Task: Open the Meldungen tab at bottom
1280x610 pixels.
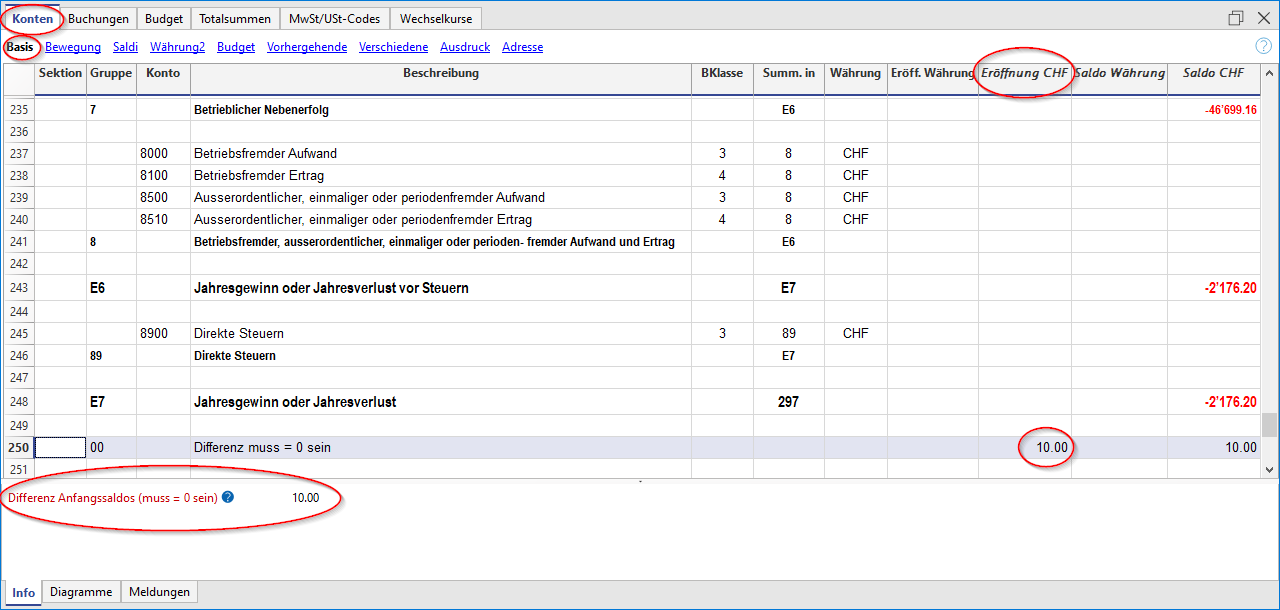Action: (159, 592)
